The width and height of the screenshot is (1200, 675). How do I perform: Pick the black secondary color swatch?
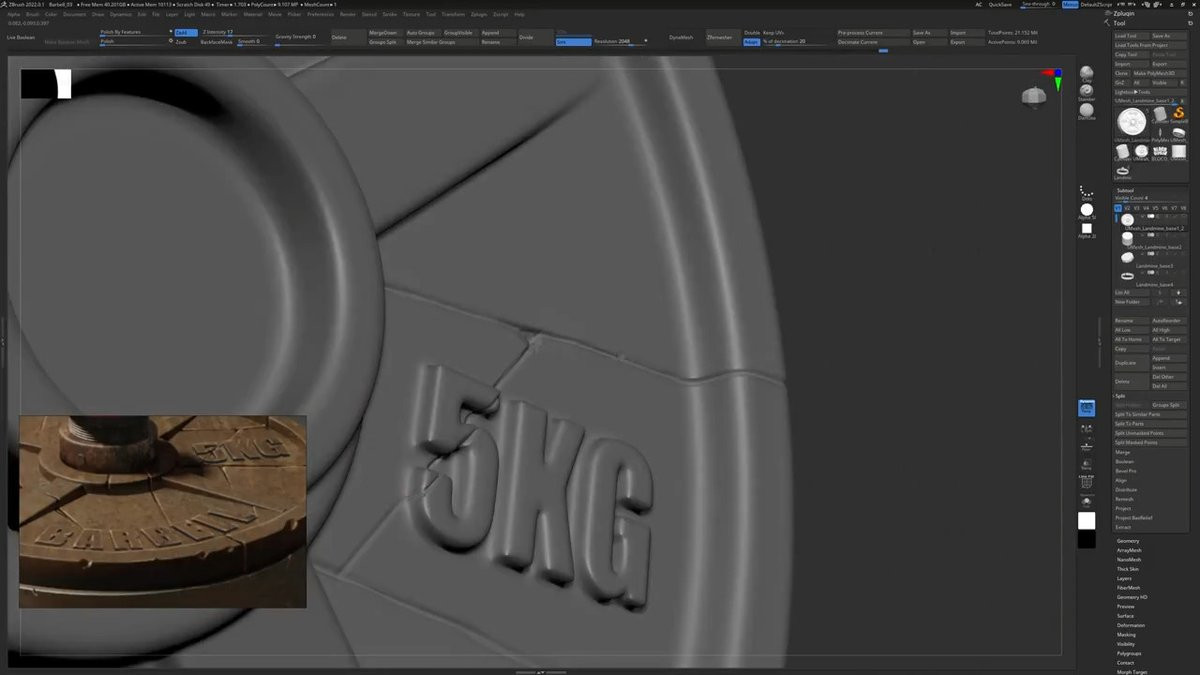(x=1087, y=540)
